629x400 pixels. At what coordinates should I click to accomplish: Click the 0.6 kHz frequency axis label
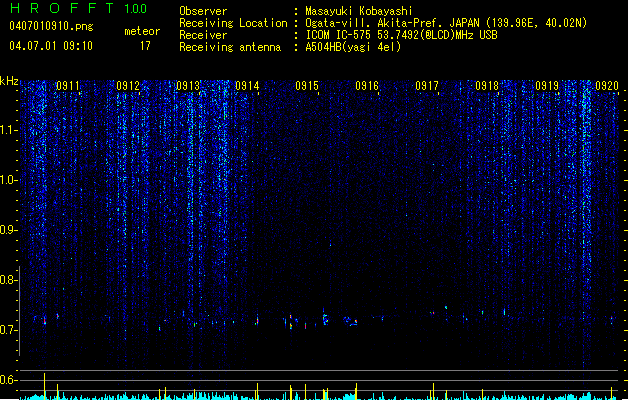click(x=8, y=380)
